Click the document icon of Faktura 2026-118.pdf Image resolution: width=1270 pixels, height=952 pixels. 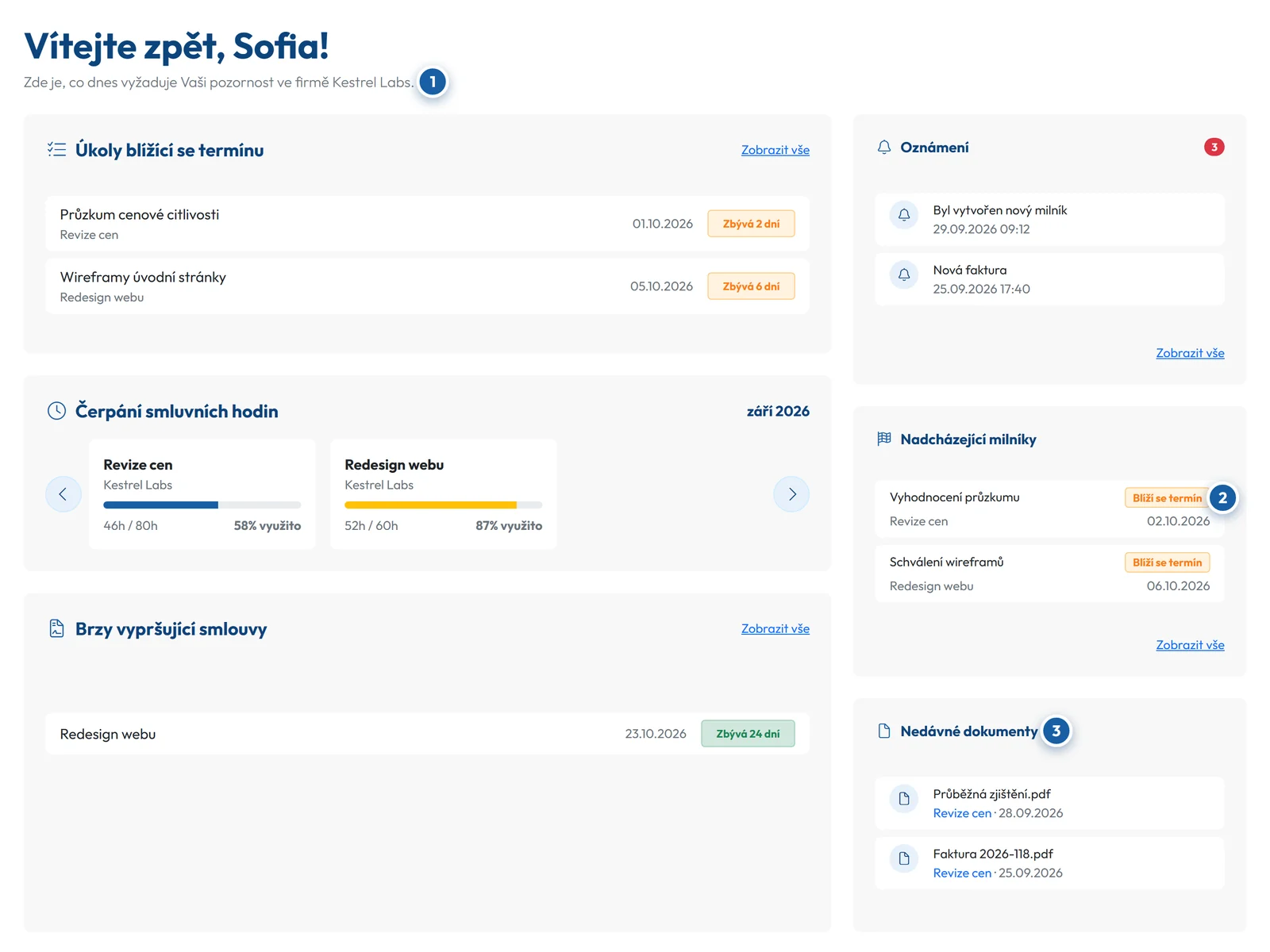pos(904,858)
